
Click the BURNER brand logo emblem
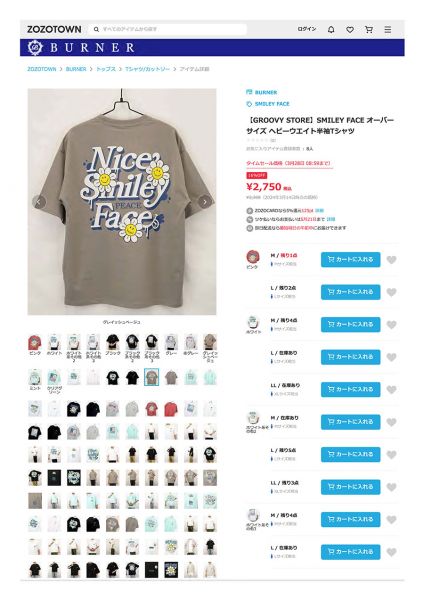click(35, 47)
